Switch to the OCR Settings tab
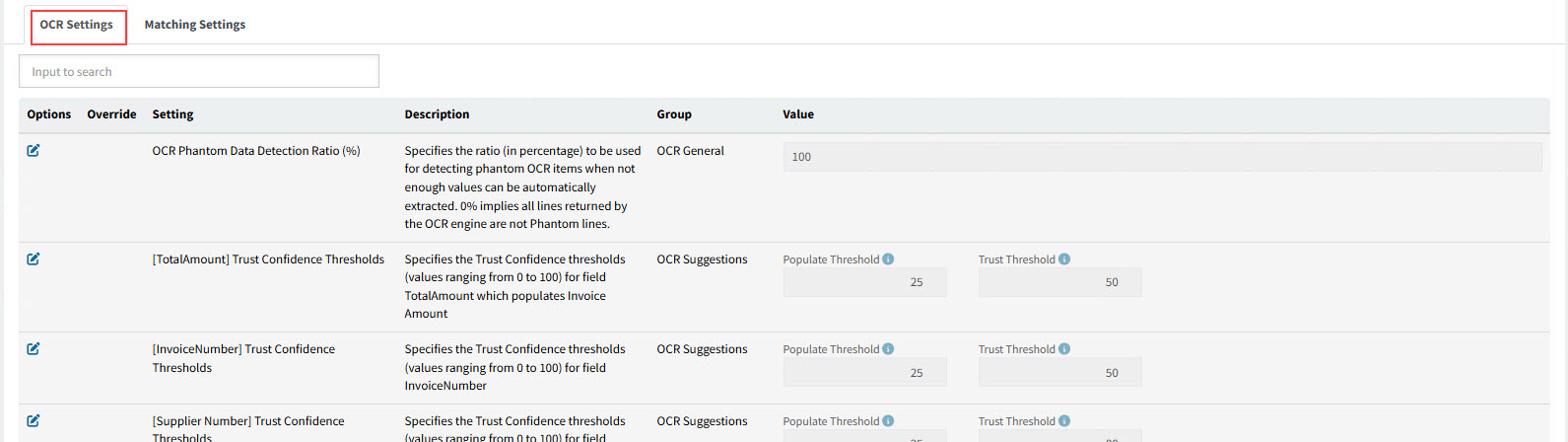Image resolution: width=1568 pixels, height=442 pixels. pyautogui.click(x=77, y=25)
